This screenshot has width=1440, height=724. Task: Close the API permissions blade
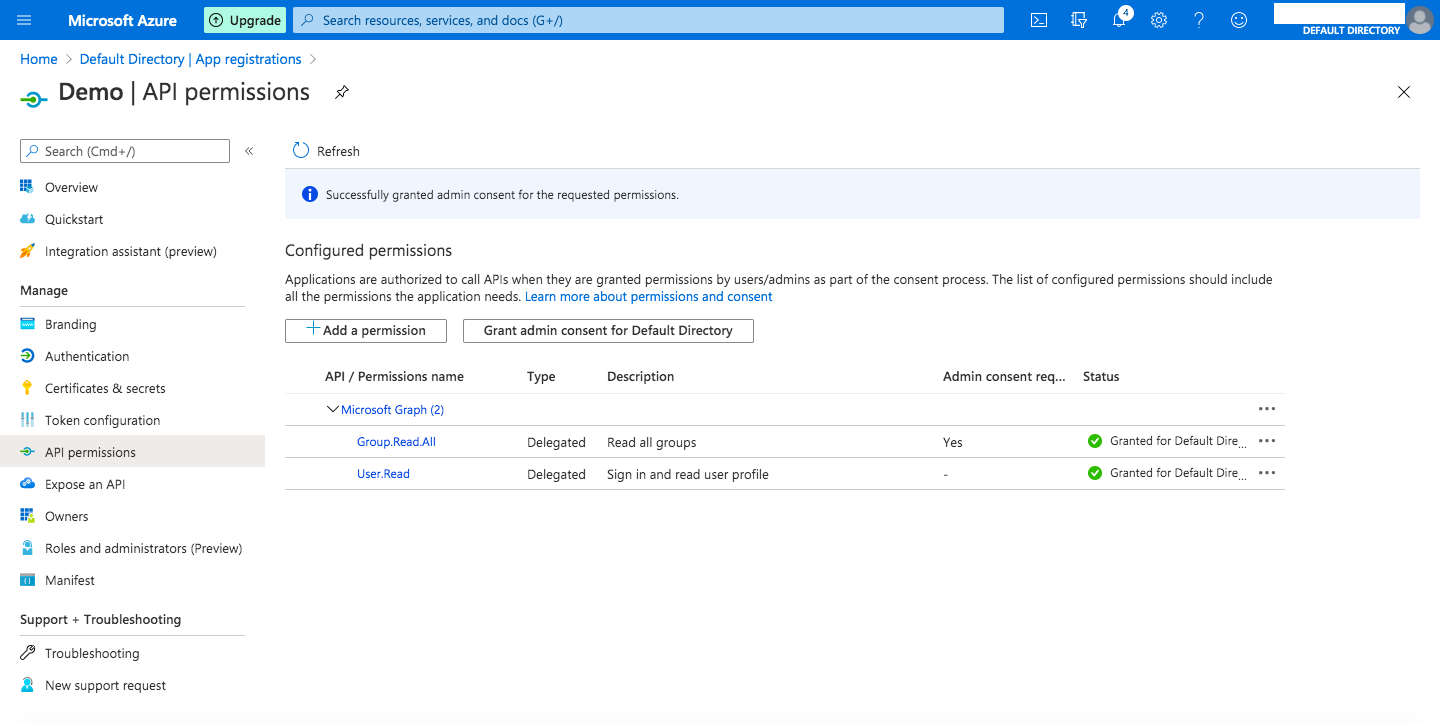tap(1404, 92)
